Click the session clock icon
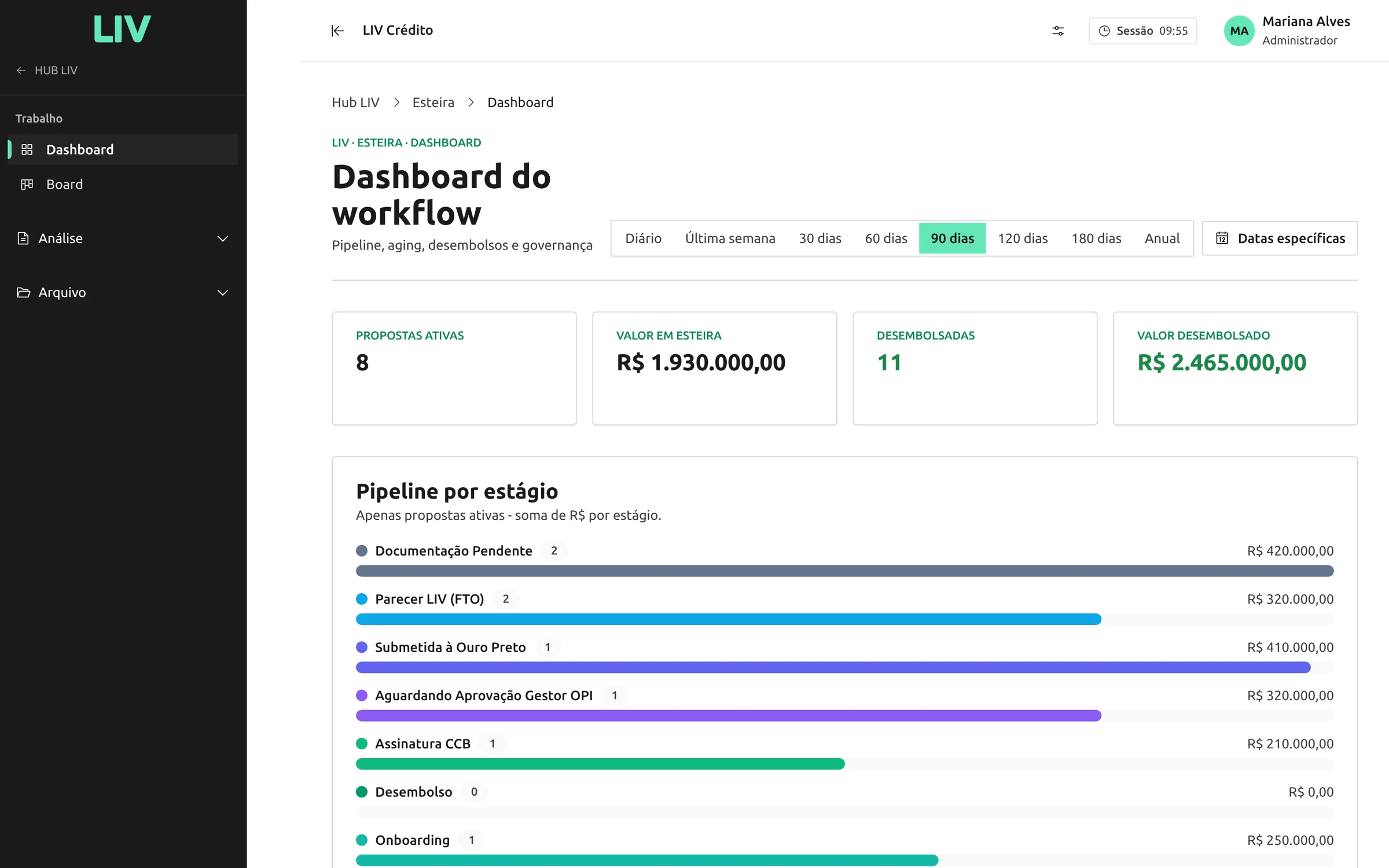1389x868 pixels. point(1104,31)
